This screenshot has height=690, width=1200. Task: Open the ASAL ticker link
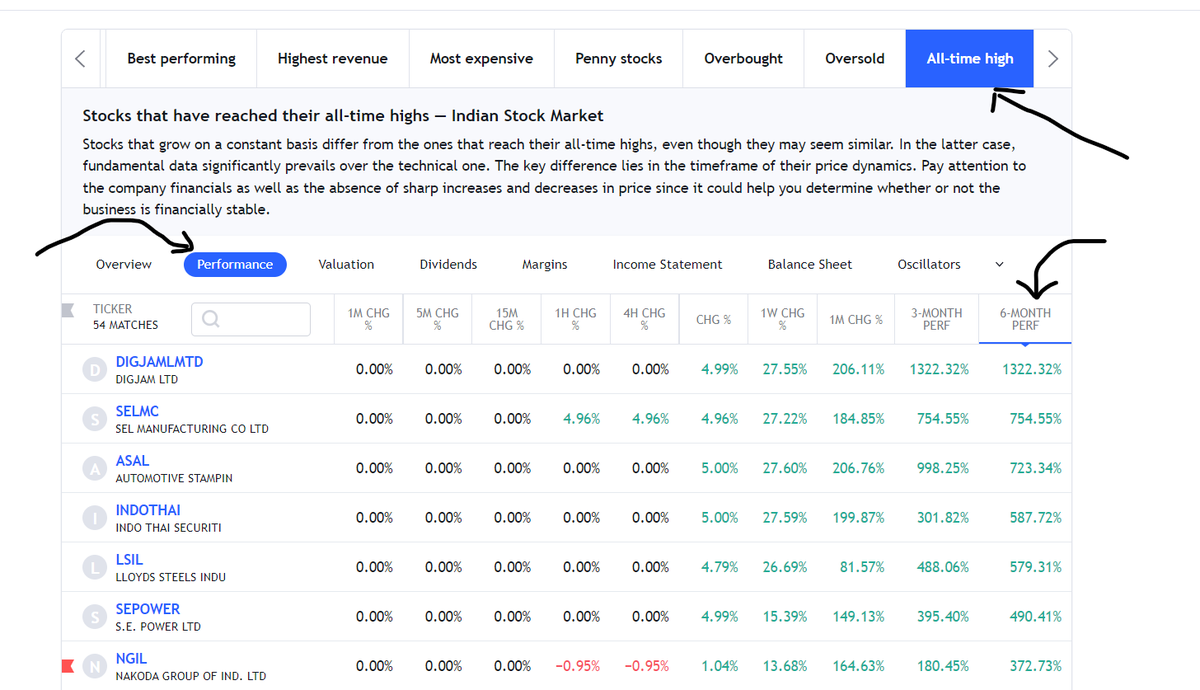pos(132,460)
